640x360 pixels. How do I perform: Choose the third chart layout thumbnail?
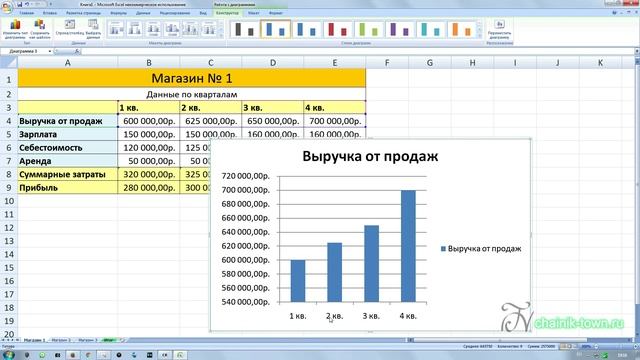click(153, 29)
